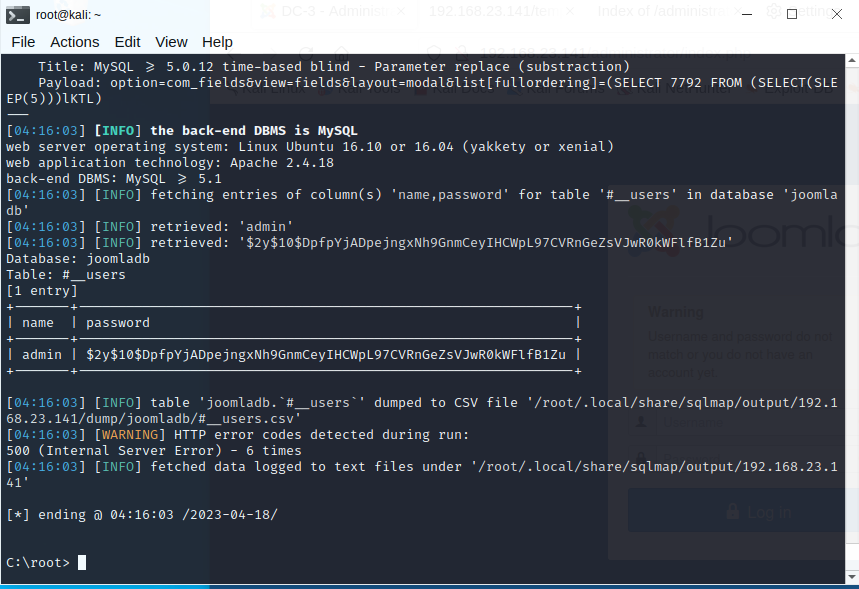The image size is (859, 589).
Task: Click the password hash in the table row
Action: (x=325, y=355)
